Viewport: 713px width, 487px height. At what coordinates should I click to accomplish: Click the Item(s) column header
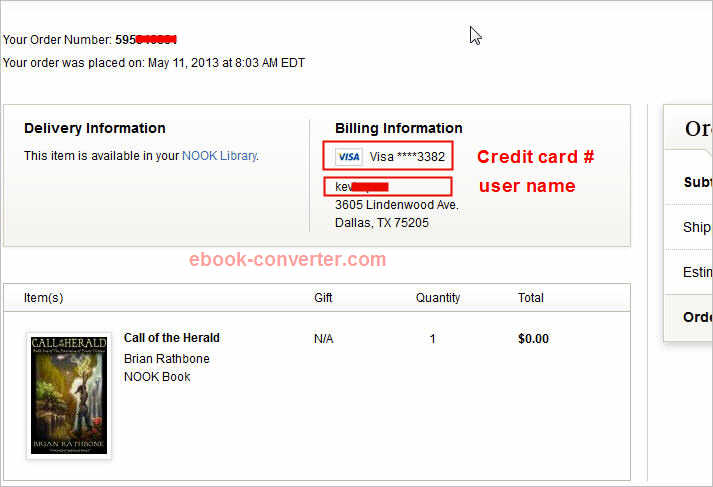point(44,298)
